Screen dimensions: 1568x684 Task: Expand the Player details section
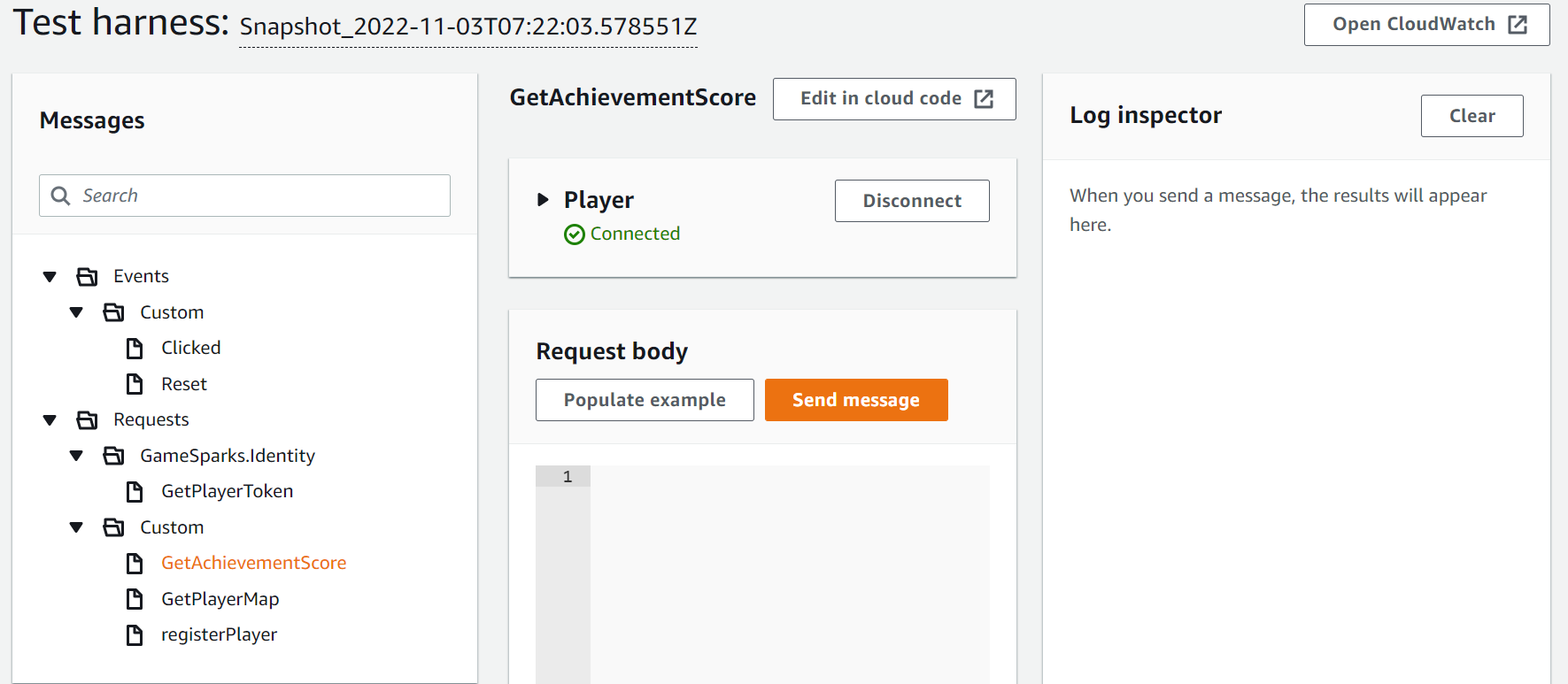pyautogui.click(x=543, y=200)
